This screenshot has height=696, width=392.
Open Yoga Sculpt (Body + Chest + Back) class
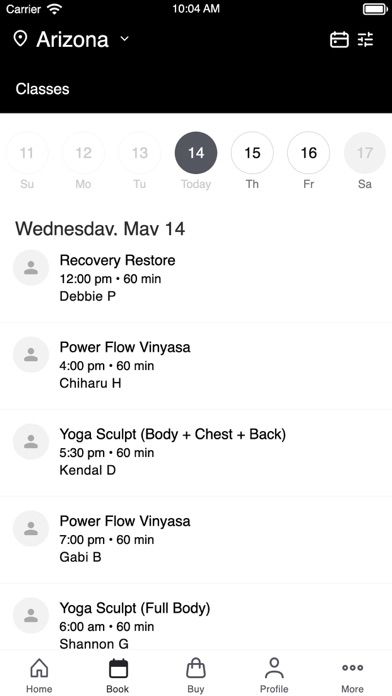point(196,452)
